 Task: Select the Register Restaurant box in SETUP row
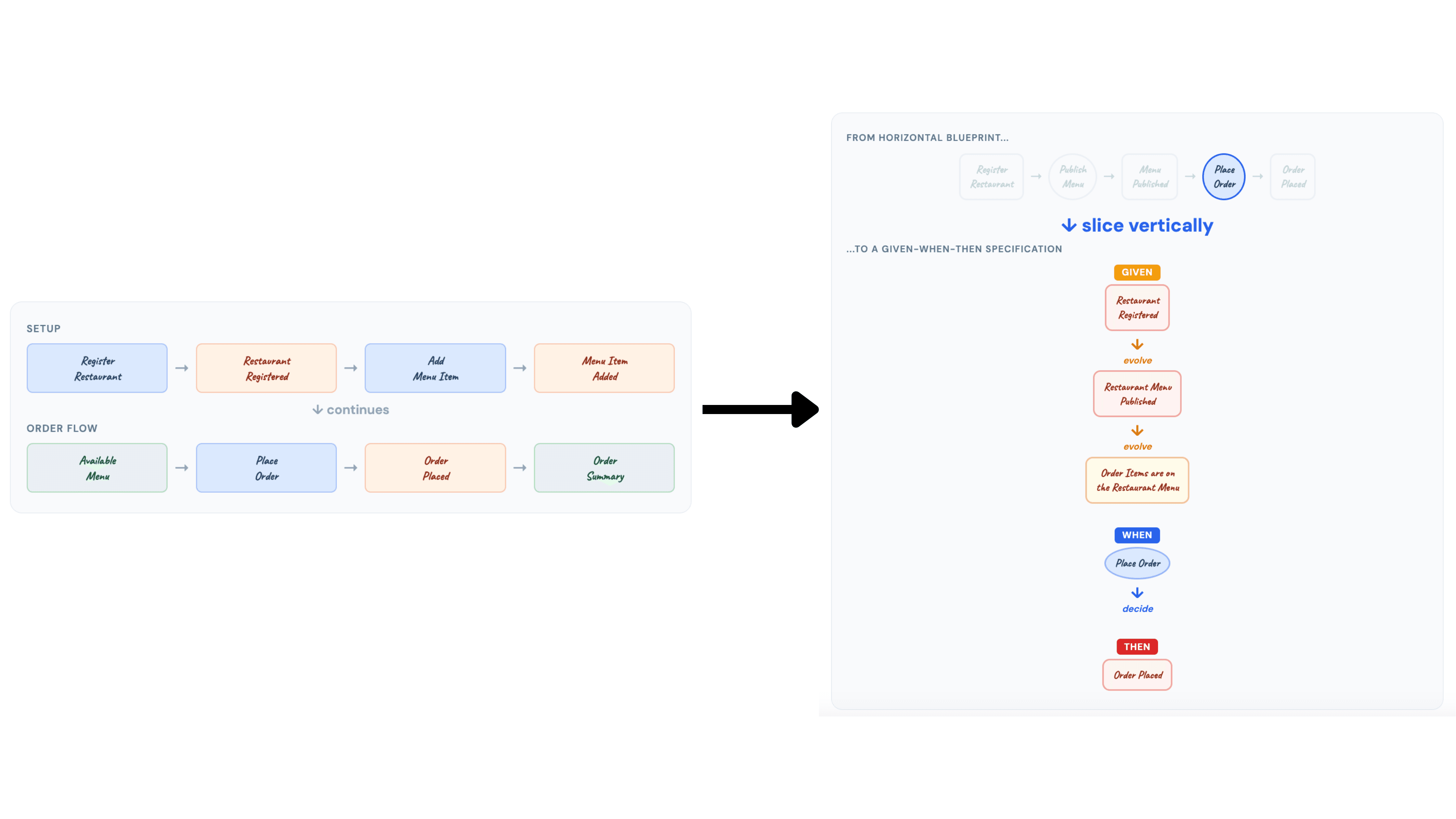[97, 368]
